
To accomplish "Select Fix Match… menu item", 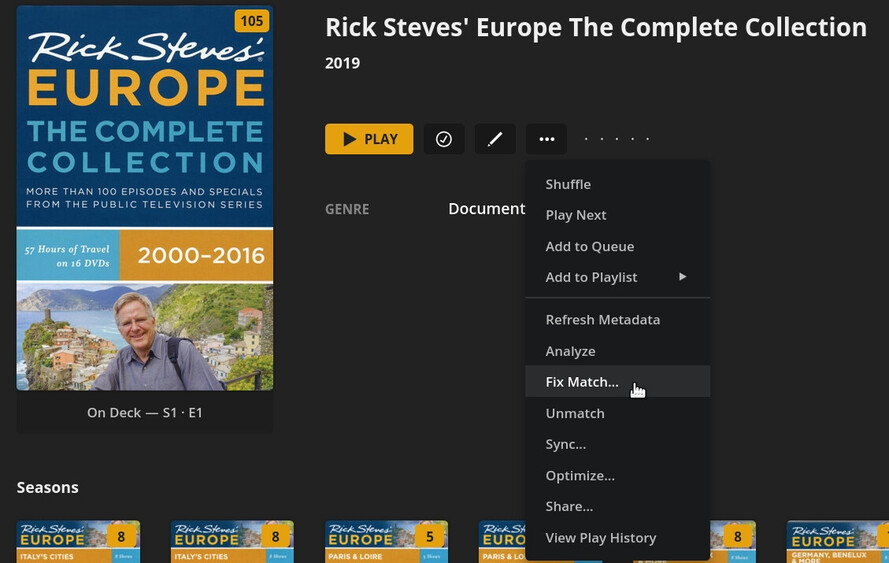I will coord(617,382).
